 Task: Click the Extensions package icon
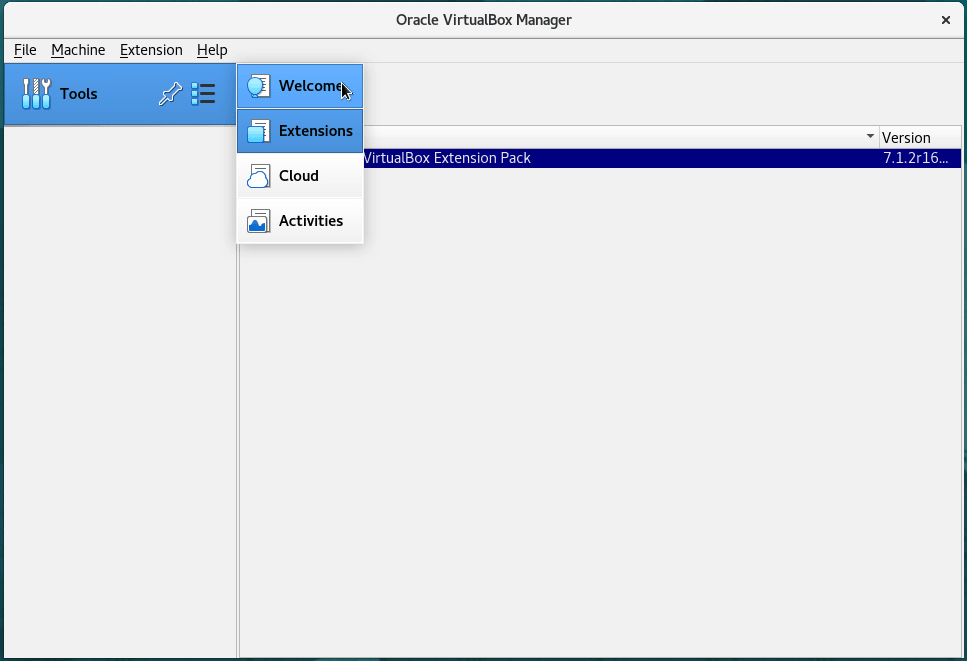tap(258, 131)
